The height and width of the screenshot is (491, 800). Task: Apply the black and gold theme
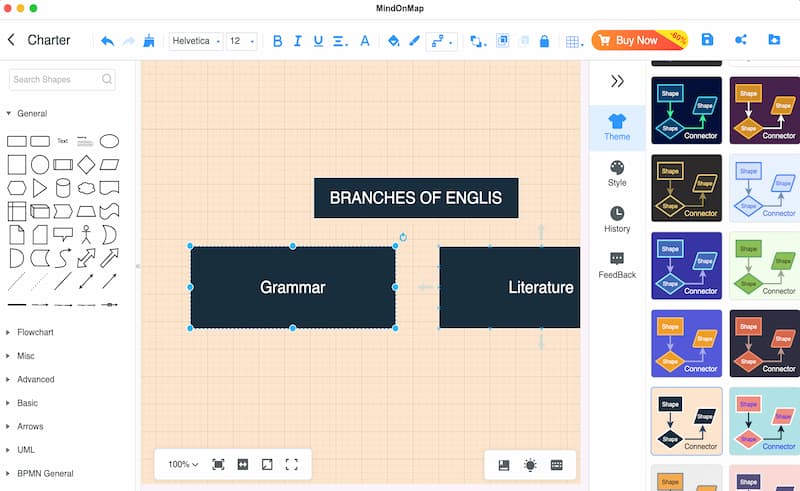coord(687,188)
